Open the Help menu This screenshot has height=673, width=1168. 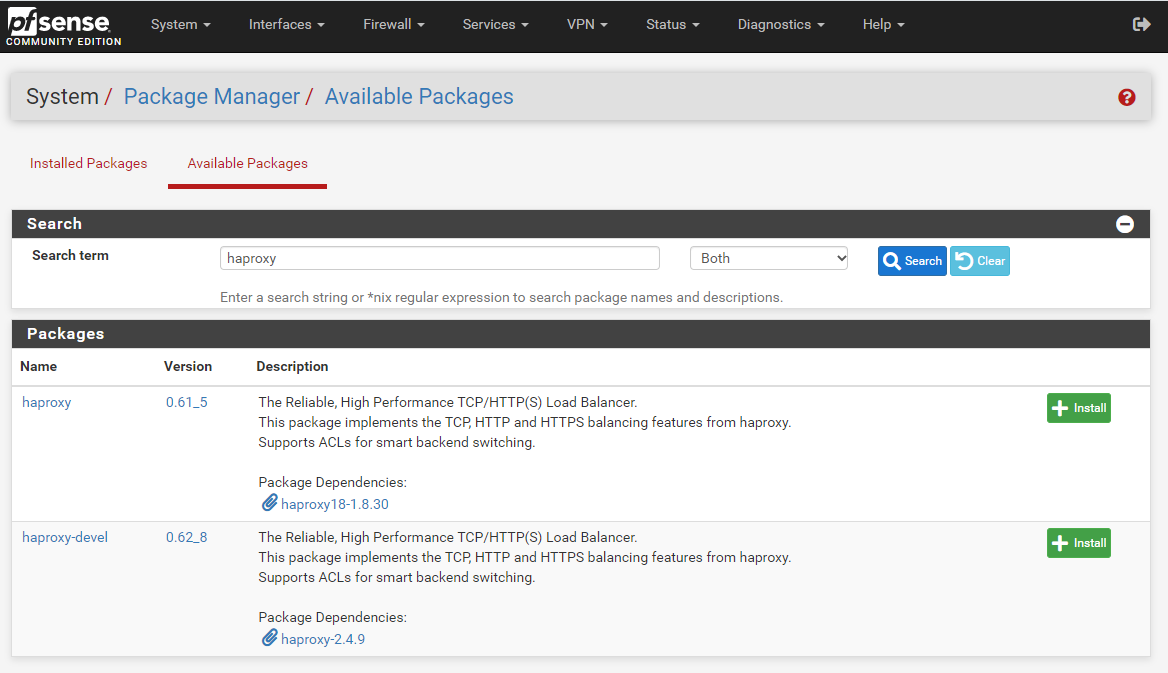point(883,25)
